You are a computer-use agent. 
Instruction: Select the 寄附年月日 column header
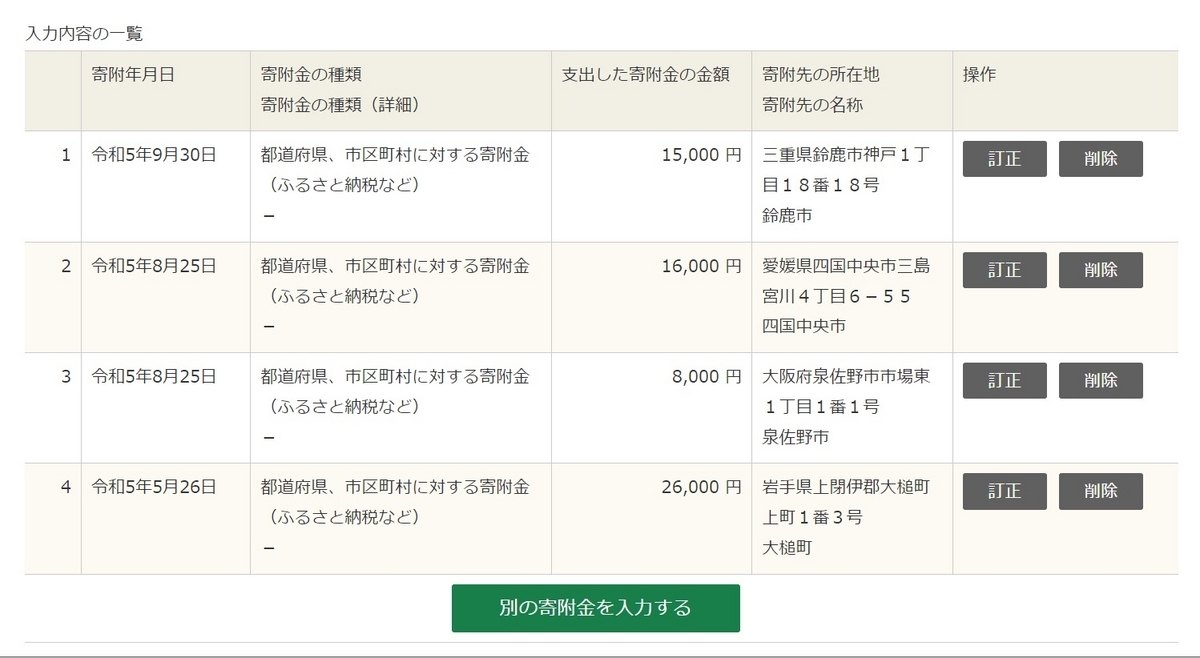tap(133, 75)
